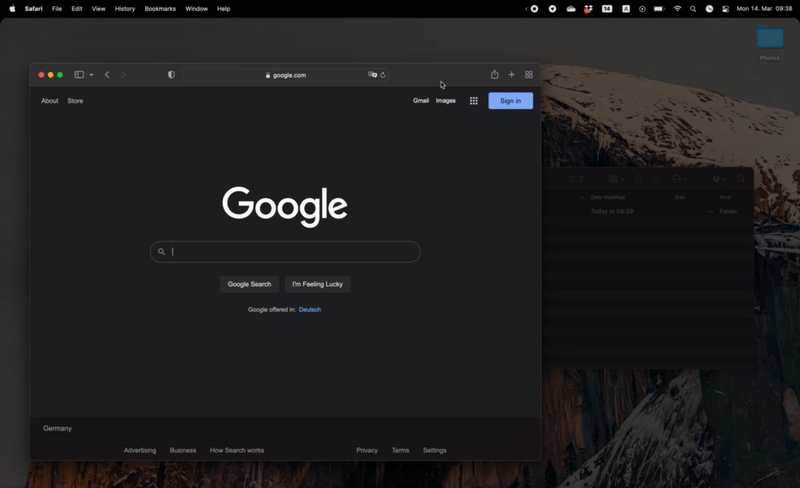800x488 pixels.
Task: Click the google.com address bar
Action: point(286,75)
